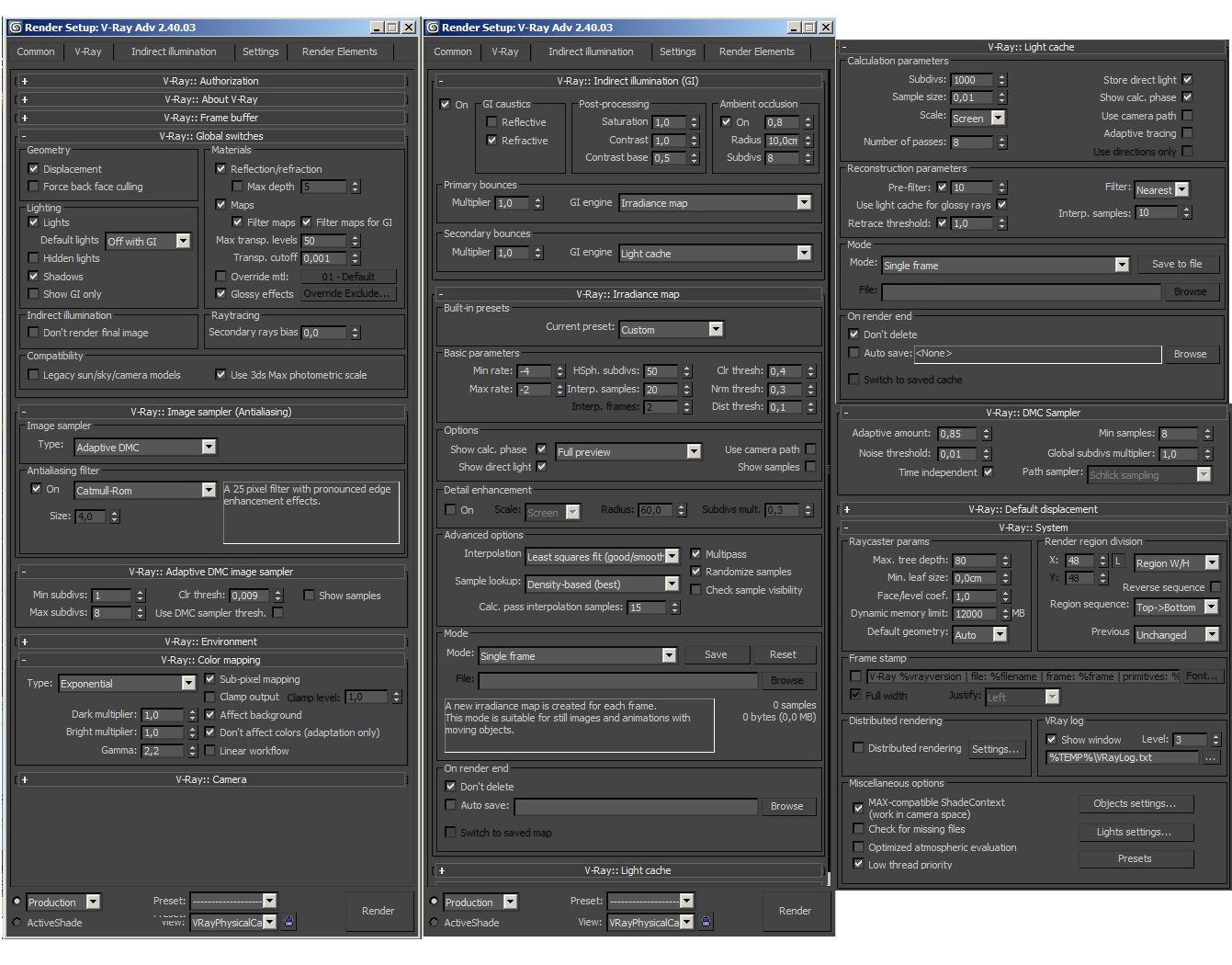Open Lights settings... button

pos(1135,832)
